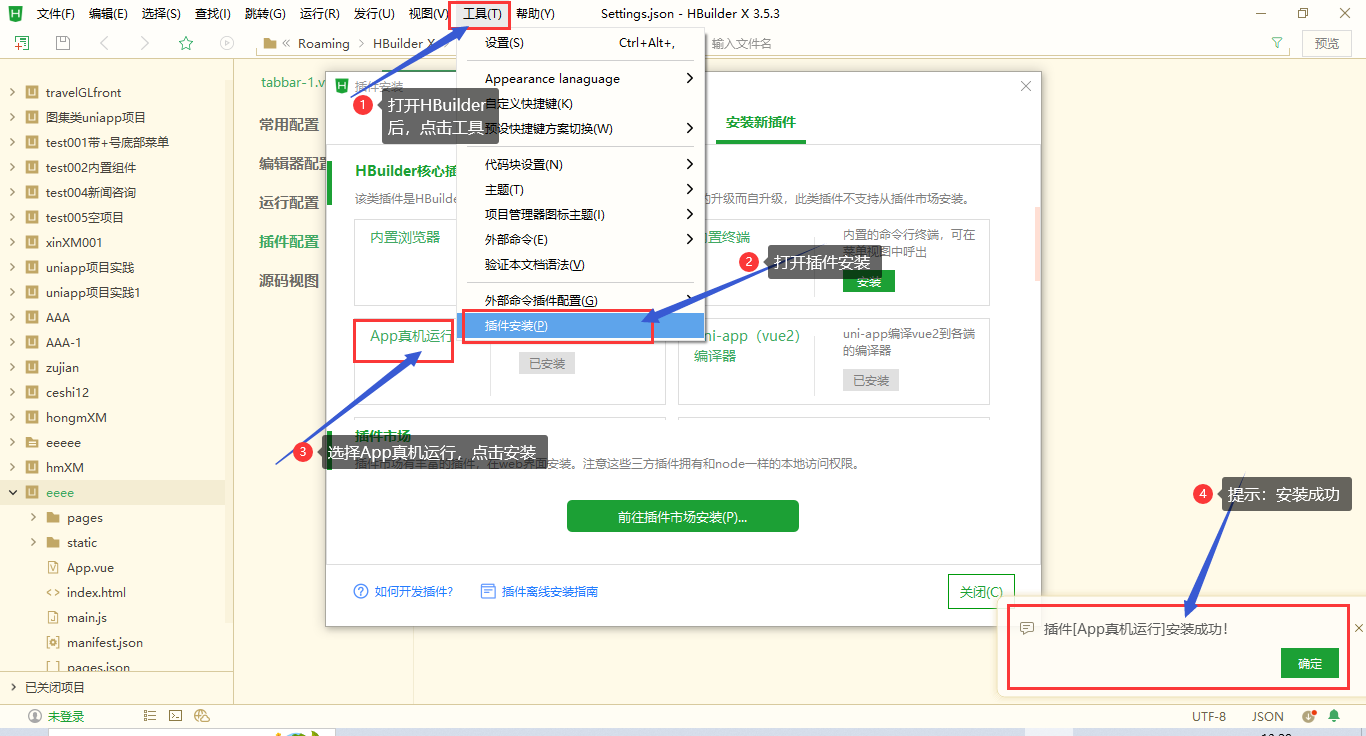This screenshot has height=736, width=1366.
Task: Expand the pages folder
Action: (33, 517)
